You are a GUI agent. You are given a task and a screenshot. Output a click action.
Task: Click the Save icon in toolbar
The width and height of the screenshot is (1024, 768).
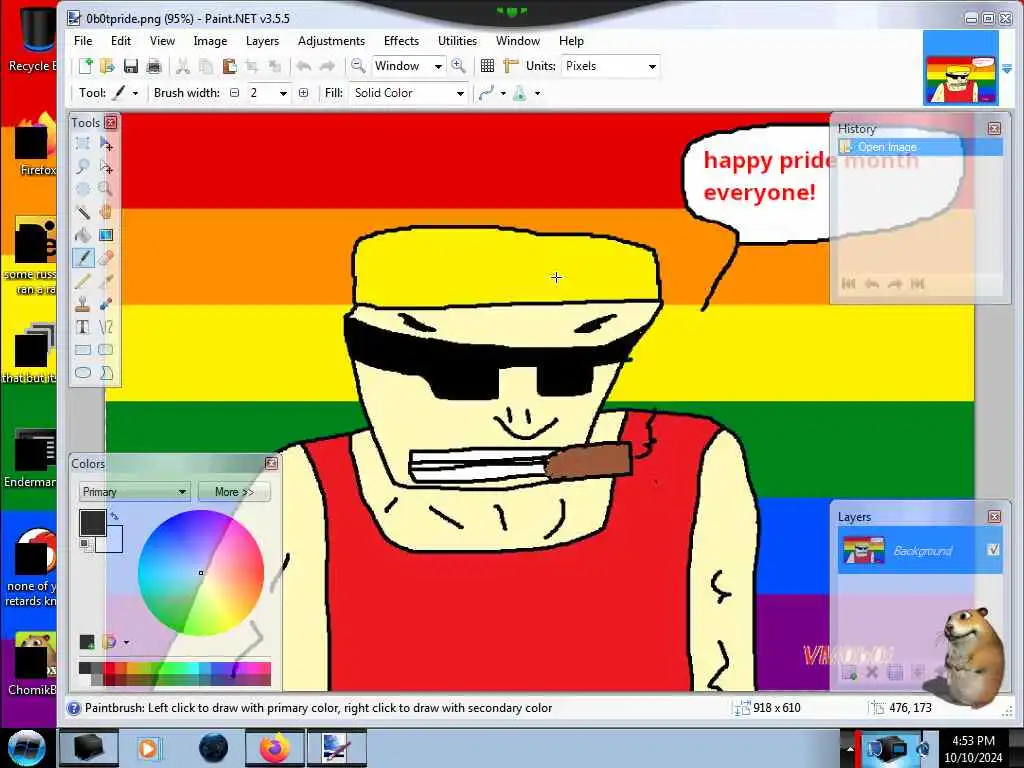(x=131, y=66)
